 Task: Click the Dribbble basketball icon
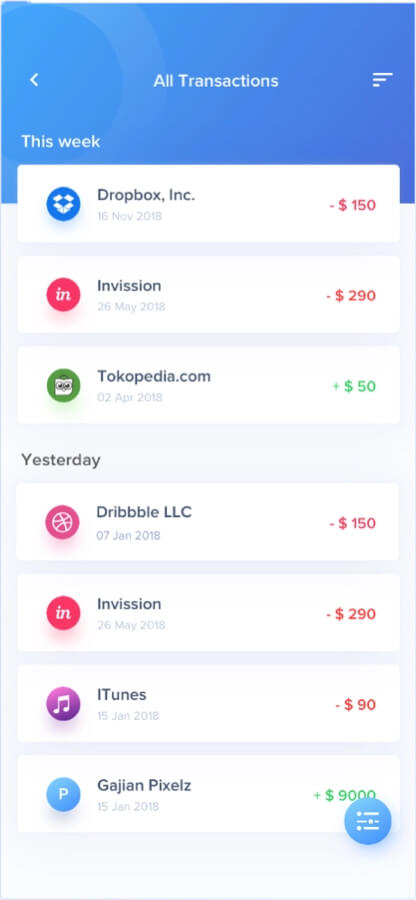point(62,522)
